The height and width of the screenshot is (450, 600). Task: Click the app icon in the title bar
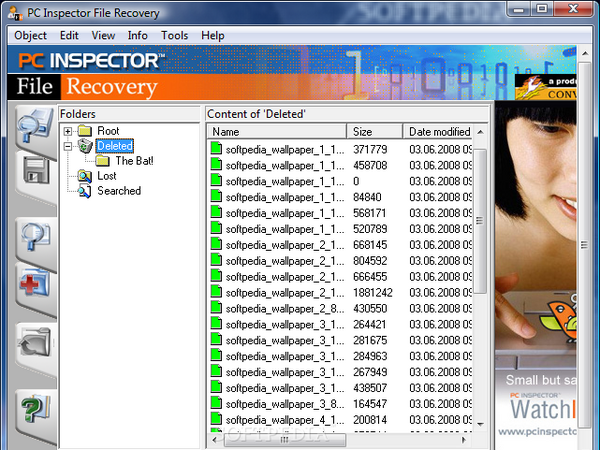(15, 13)
